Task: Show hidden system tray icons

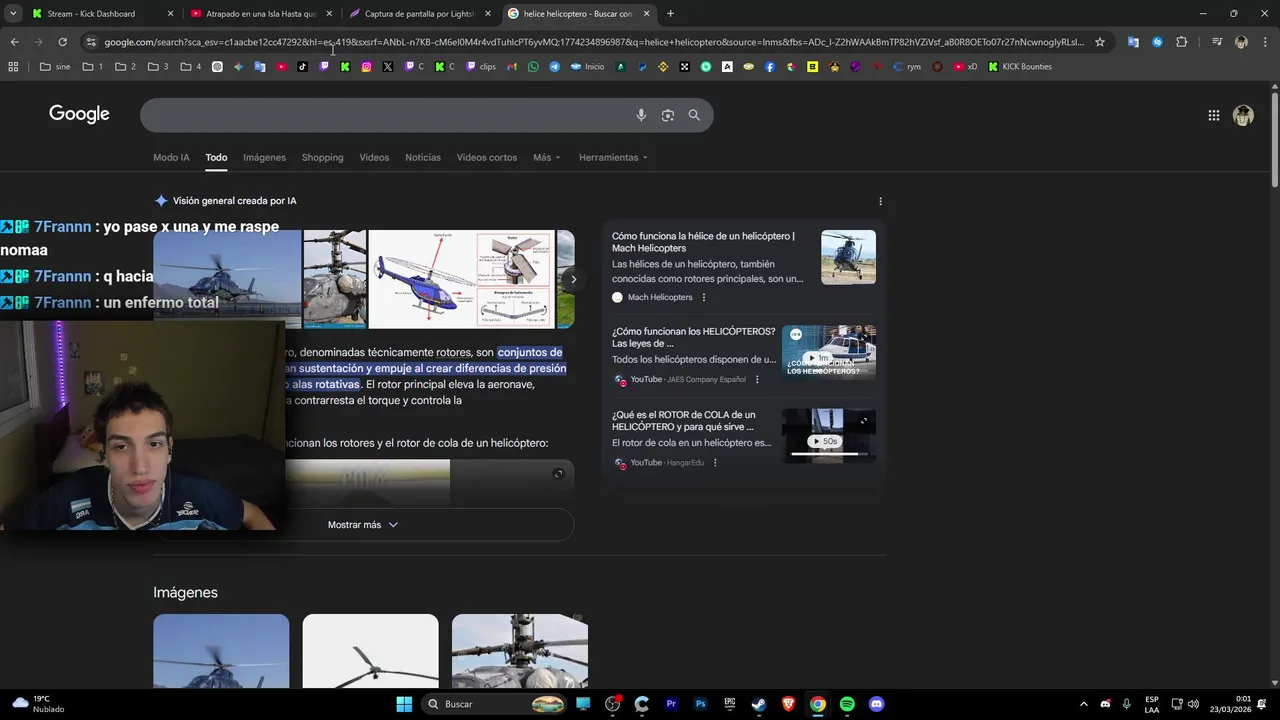Action: tap(1083, 704)
